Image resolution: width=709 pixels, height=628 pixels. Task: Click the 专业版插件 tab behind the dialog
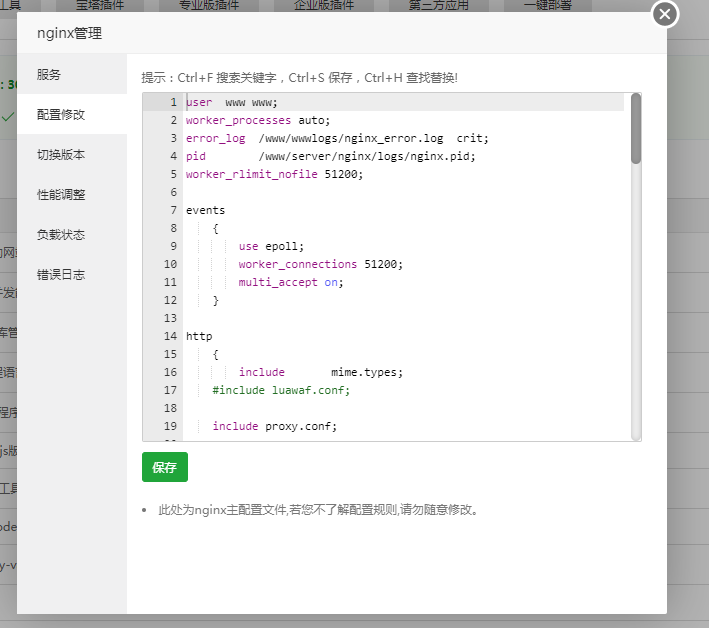pyautogui.click(x=209, y=5)
